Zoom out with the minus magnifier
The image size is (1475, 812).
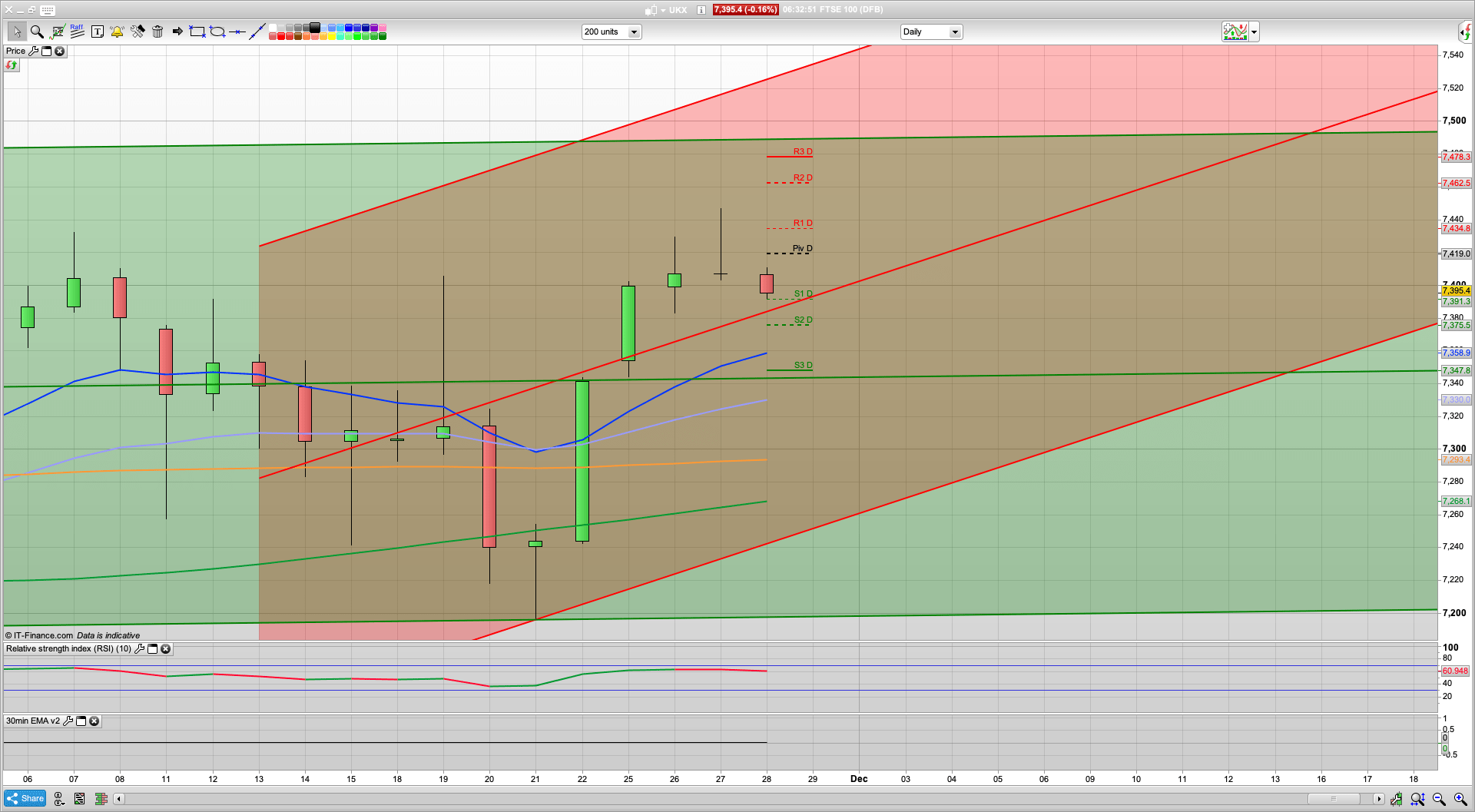pyautogui.click(x=1439, y=799)
